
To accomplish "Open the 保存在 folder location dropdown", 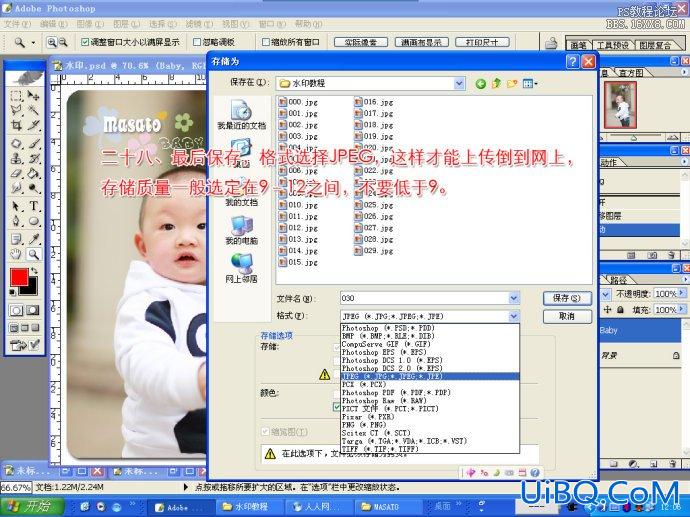I will pyautogui.click(x=459, y=83).
